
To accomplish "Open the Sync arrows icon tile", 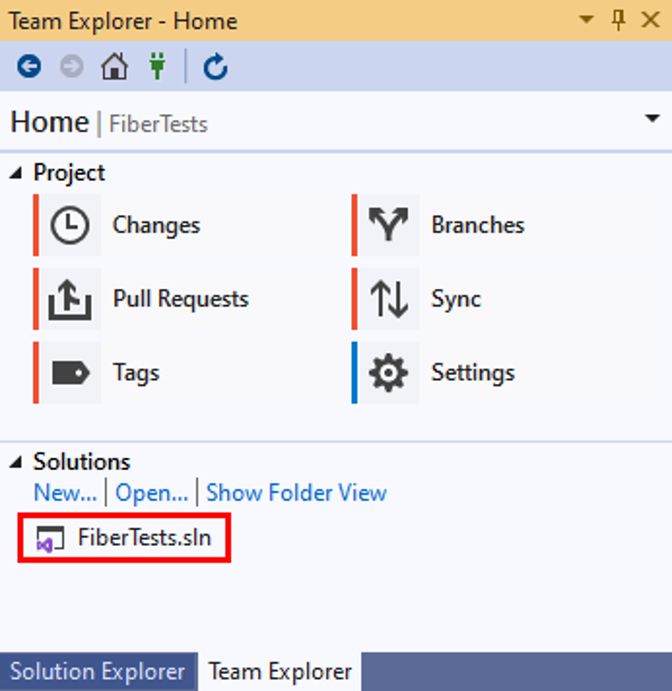I will [x=388, y=299].
